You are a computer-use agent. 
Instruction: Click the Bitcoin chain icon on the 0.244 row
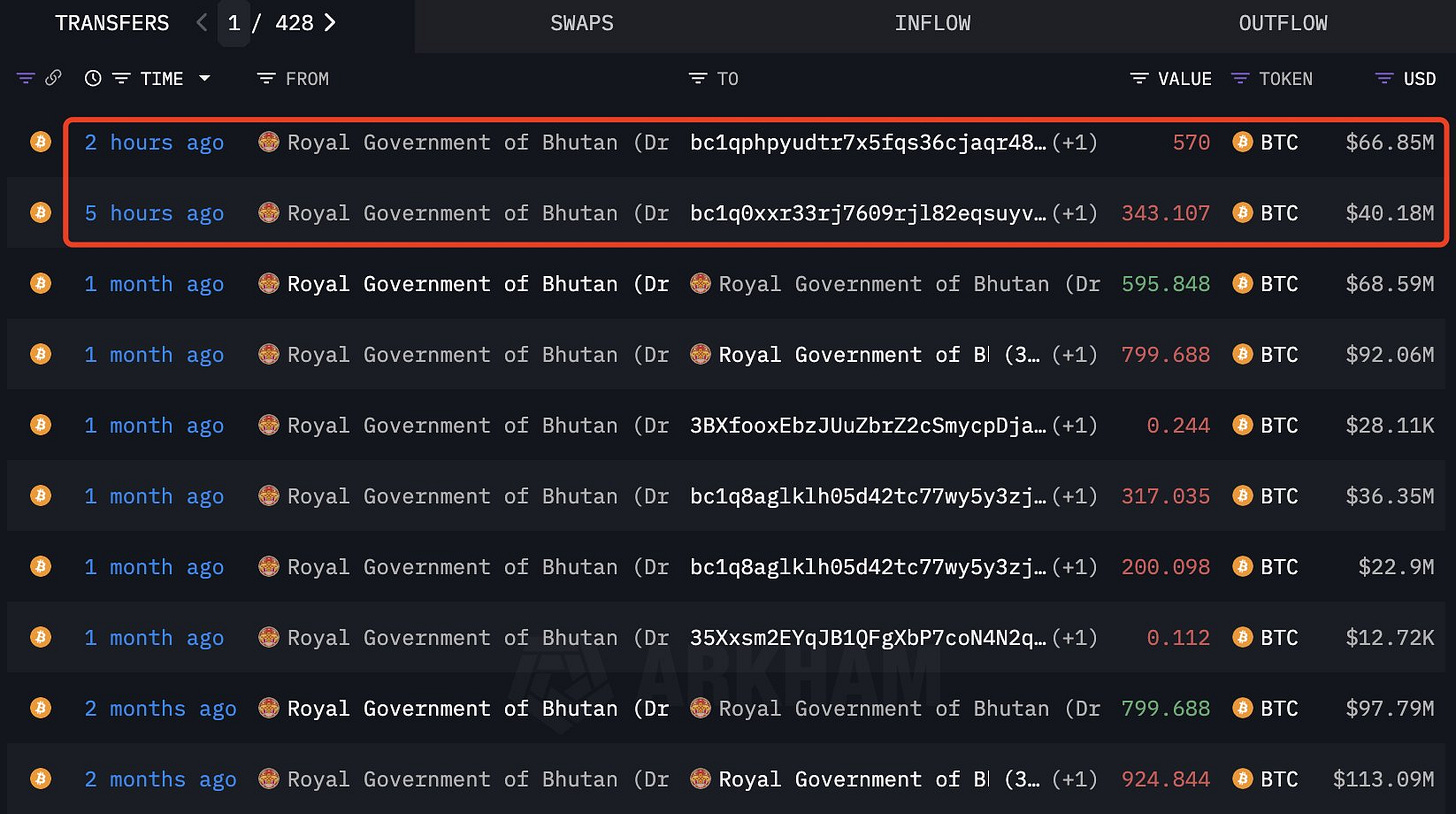click(x=40, y=425)
